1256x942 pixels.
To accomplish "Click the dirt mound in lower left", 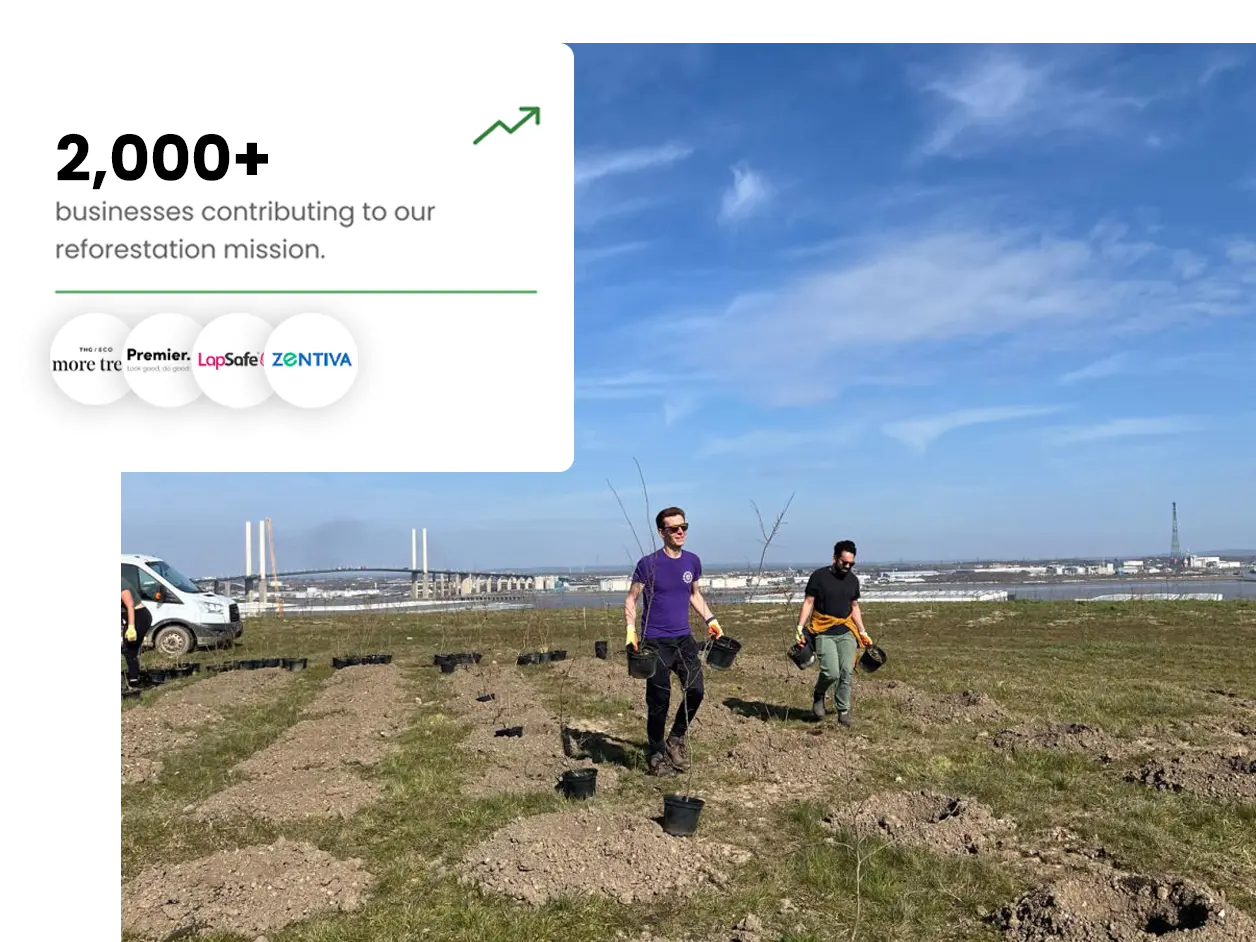I will [245, 890].
